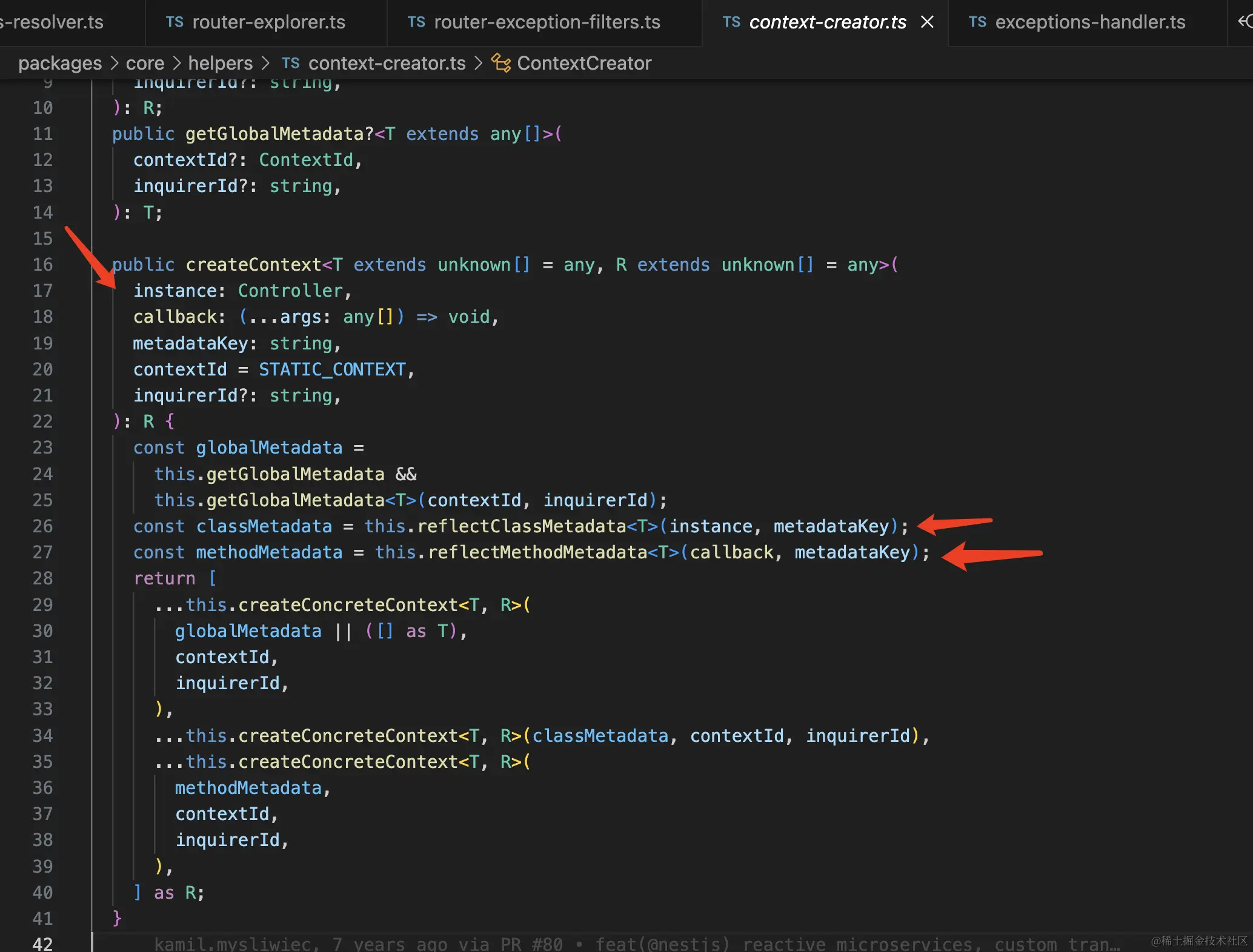Open the router-exception-filters.ts tab

pos(544,22)
